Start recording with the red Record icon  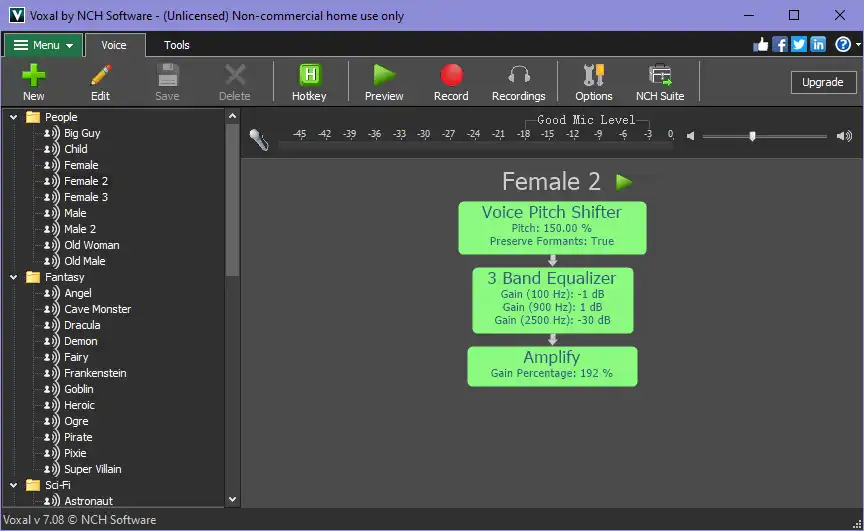[451, 75]
